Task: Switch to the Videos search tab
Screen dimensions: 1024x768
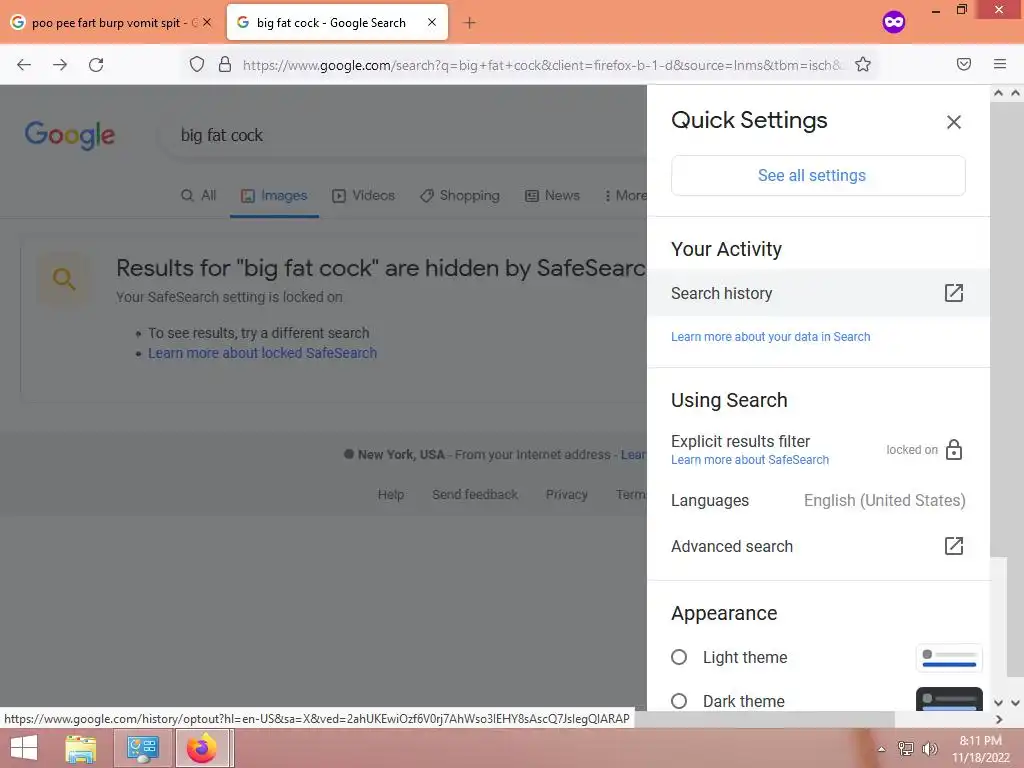Action: (x=364, y=195)
